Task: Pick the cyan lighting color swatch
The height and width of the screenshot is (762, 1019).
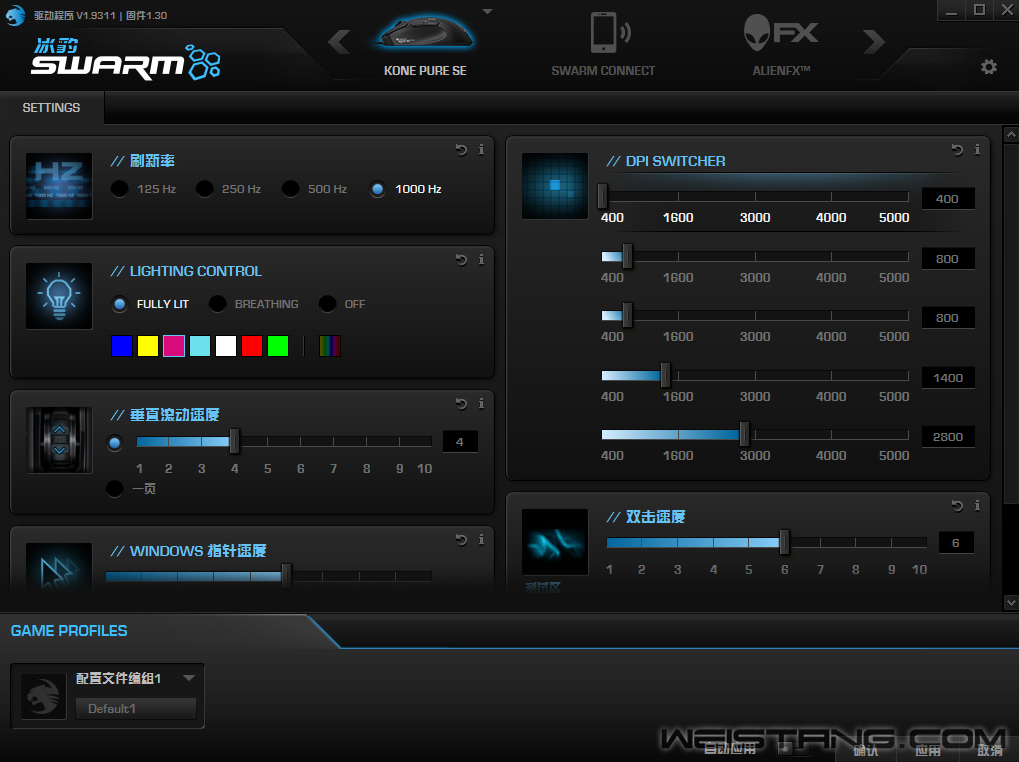Action: 200,346
